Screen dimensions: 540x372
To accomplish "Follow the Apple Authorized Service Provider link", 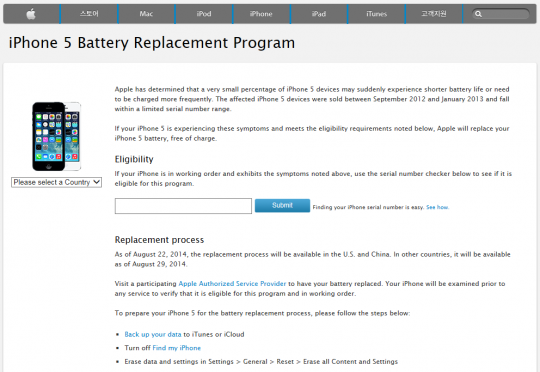I will tap(232, 283).
